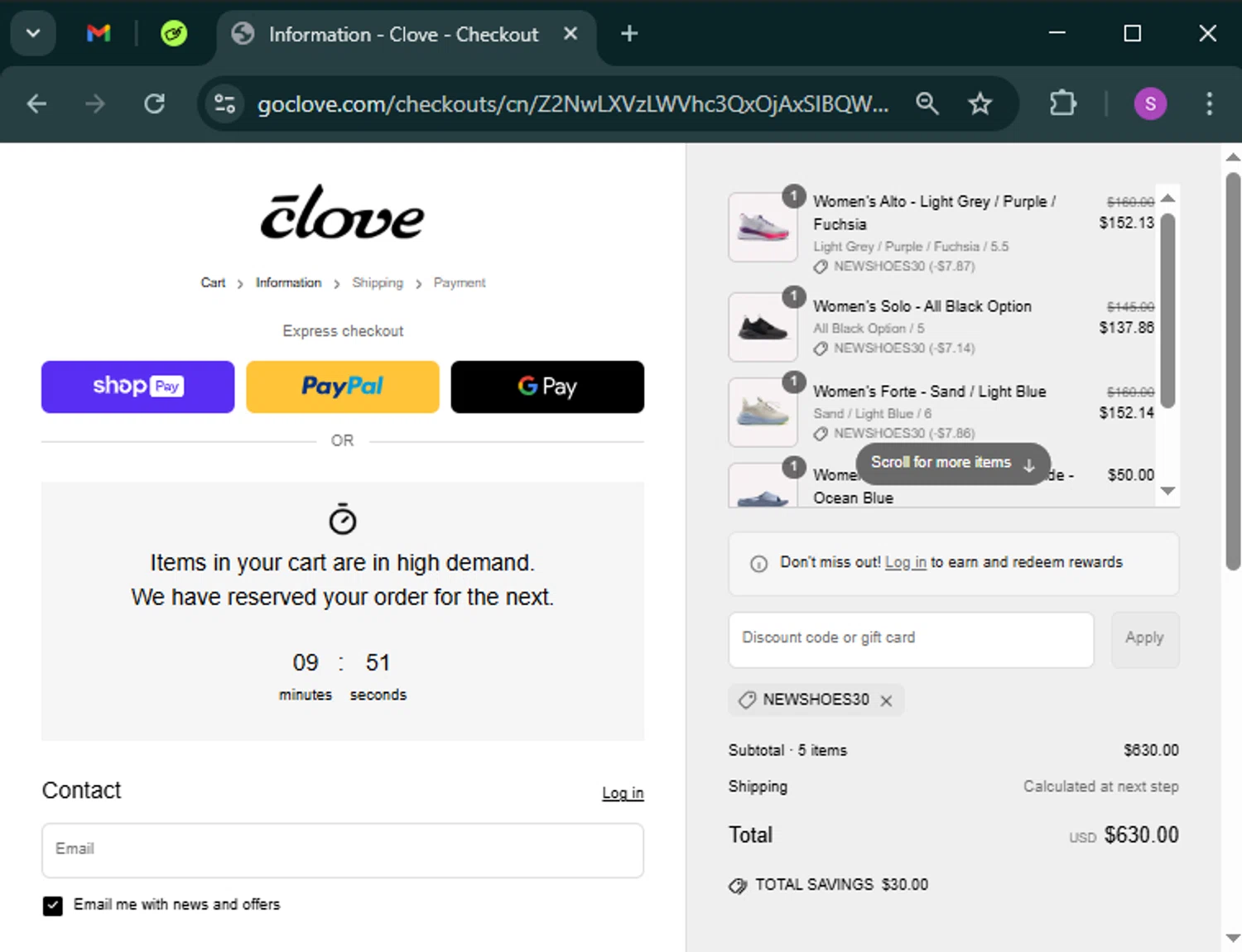Focus the Discount code or gift card field
Screen dimensions: 1242x952
click(x=911, y=639)
